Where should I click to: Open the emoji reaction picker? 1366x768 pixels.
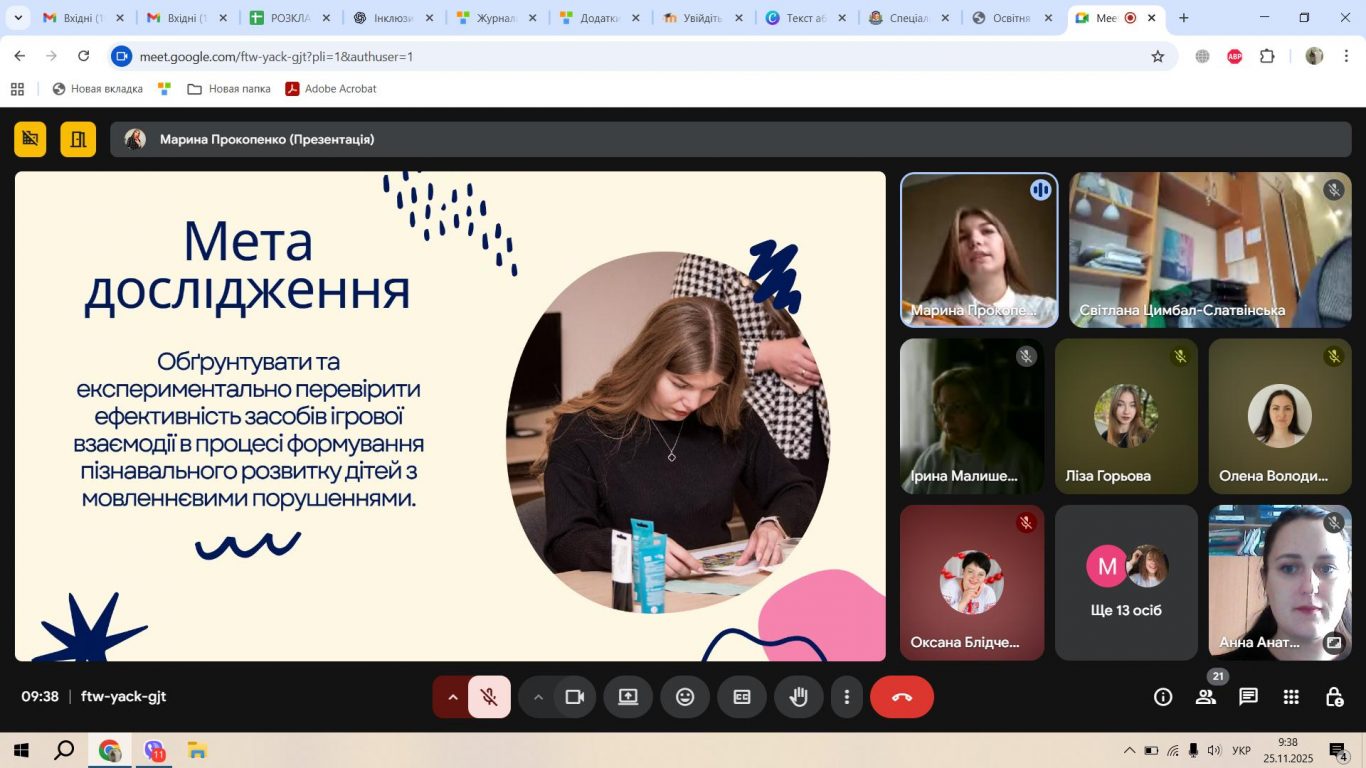tap(685, 697)
